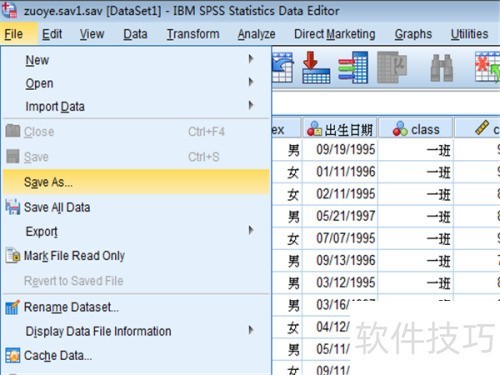Click the Find binoculars toolbar icon
Viewport: 500px width, 375px height.
click(442, 68)
